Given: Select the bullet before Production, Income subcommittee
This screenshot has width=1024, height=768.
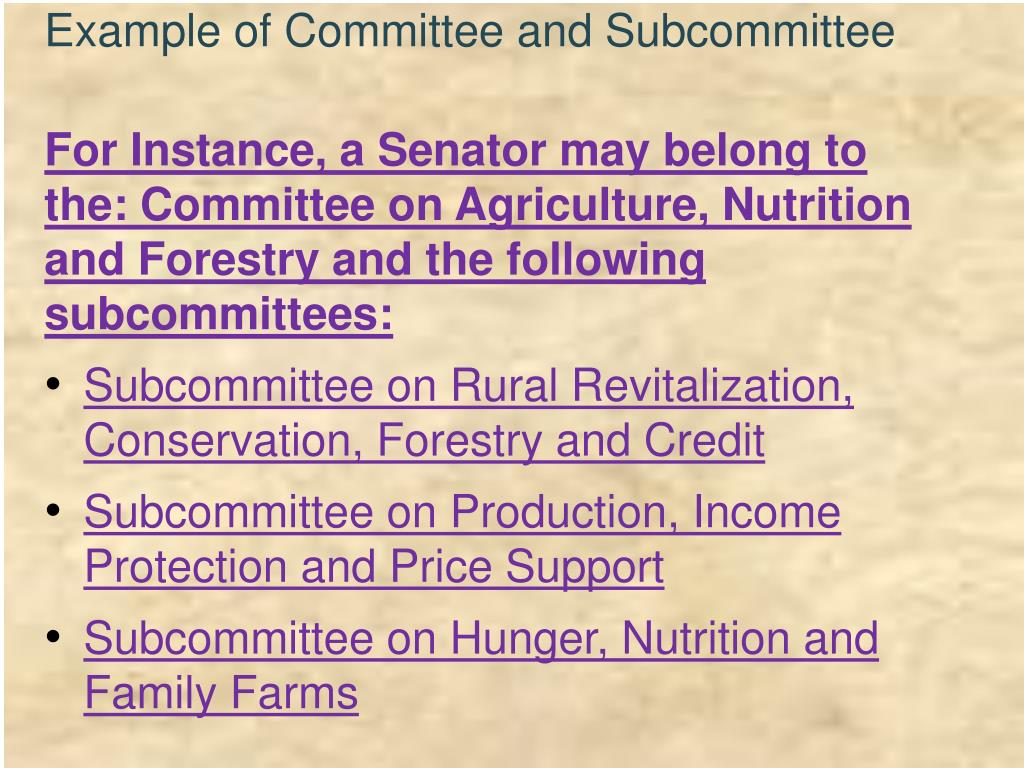Looking at the screenshot, I should point(54,510).
